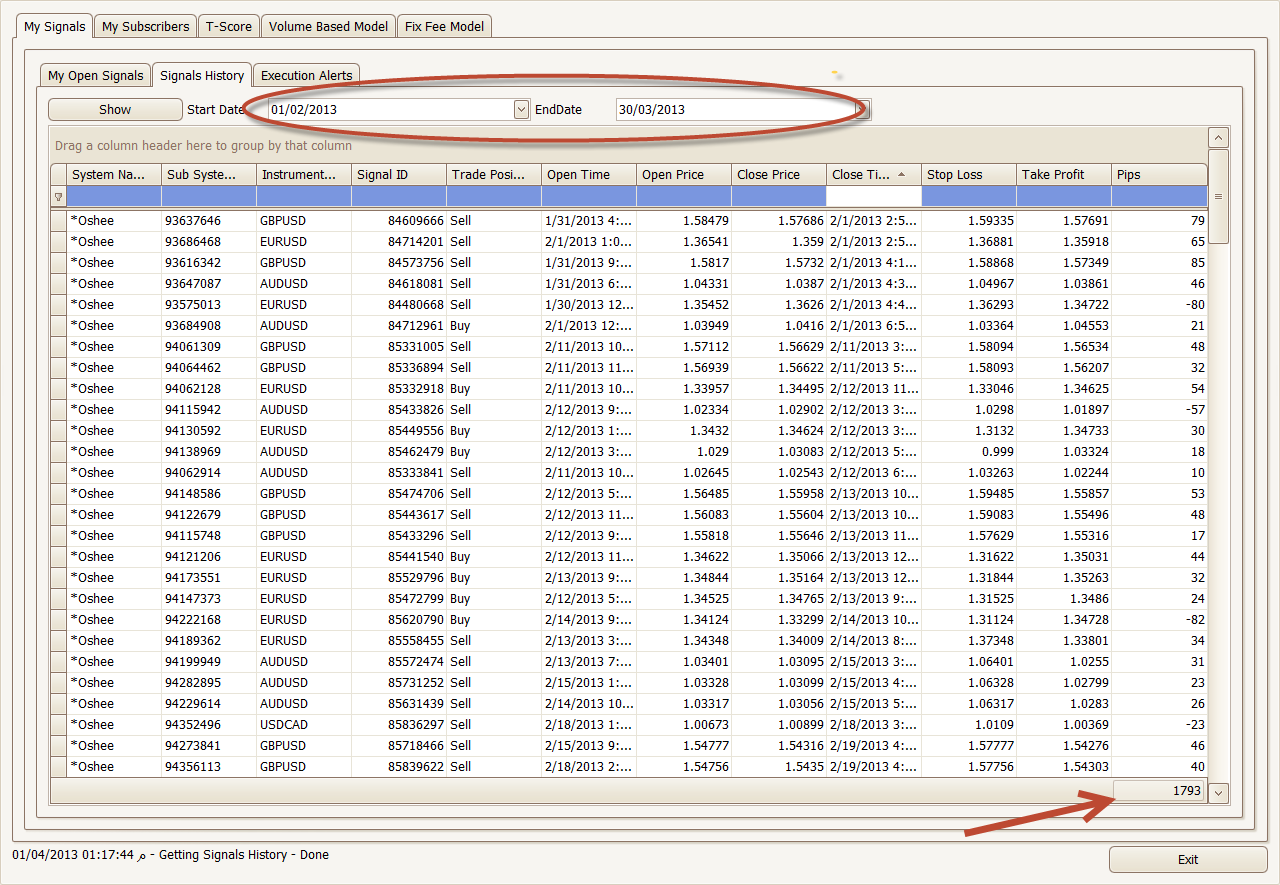Click Stop Loss cell 1.31844

969,577
